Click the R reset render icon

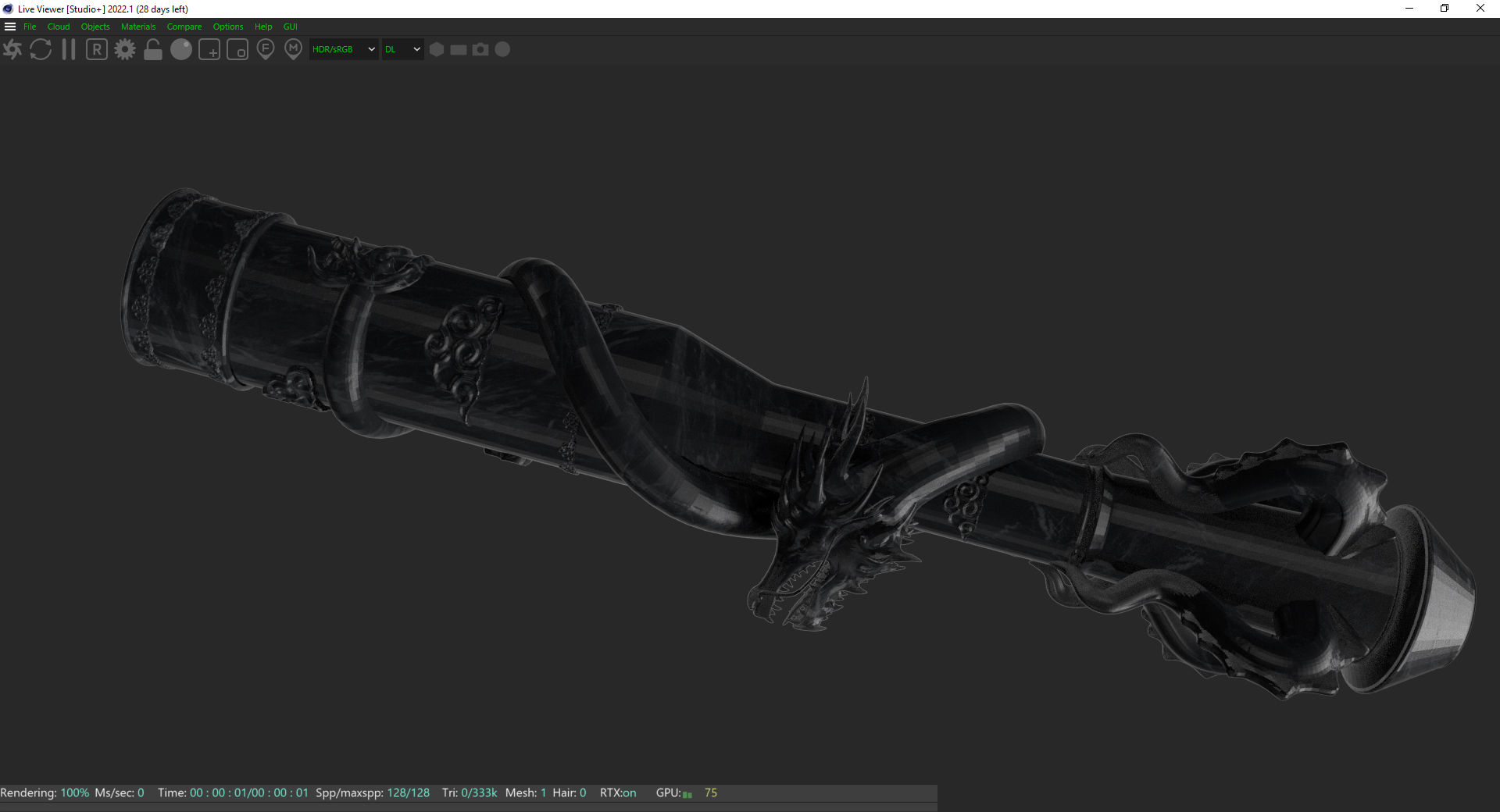point(97,50)
